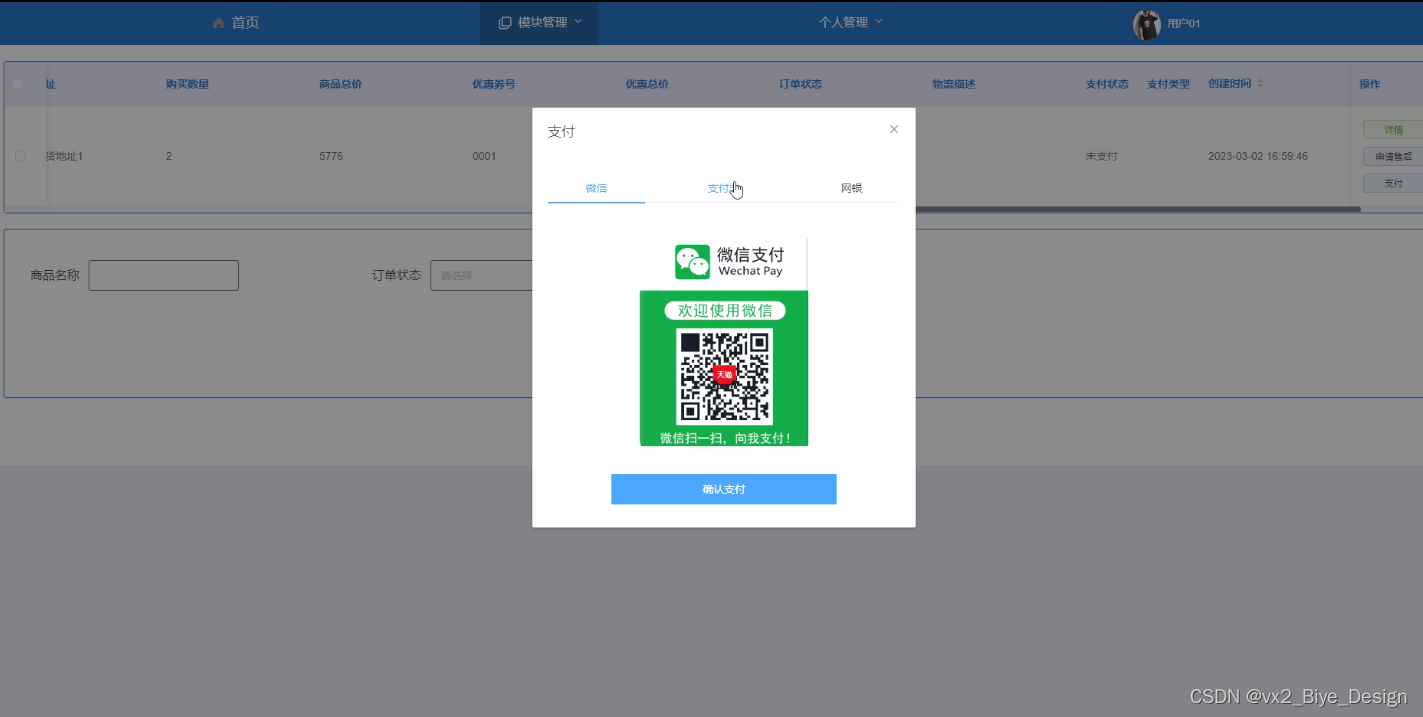Click the user avatar picture
This screenshot has width=1423, height=717.
pos(1146,24)
